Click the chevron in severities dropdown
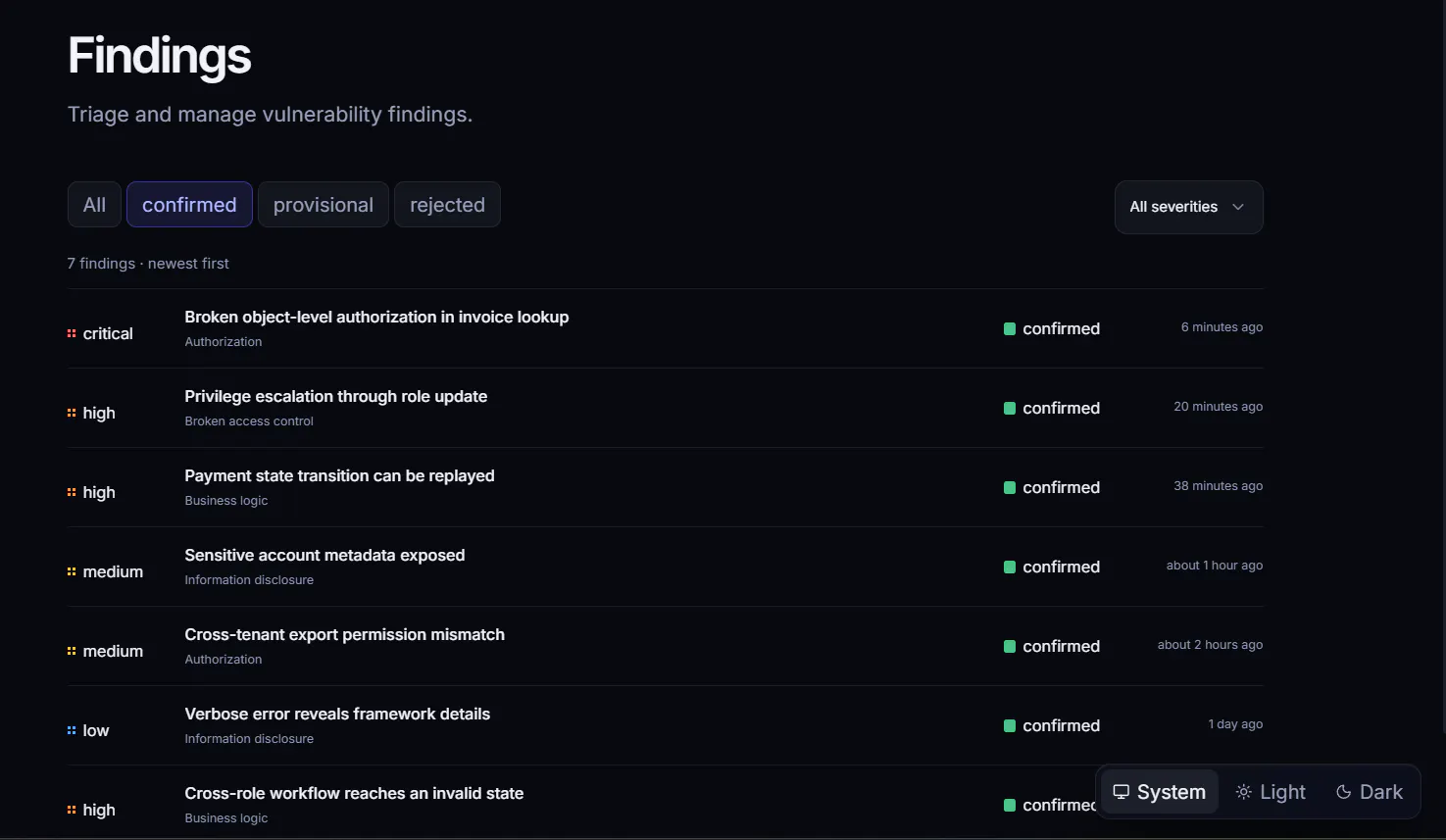 click(1238, 207)
